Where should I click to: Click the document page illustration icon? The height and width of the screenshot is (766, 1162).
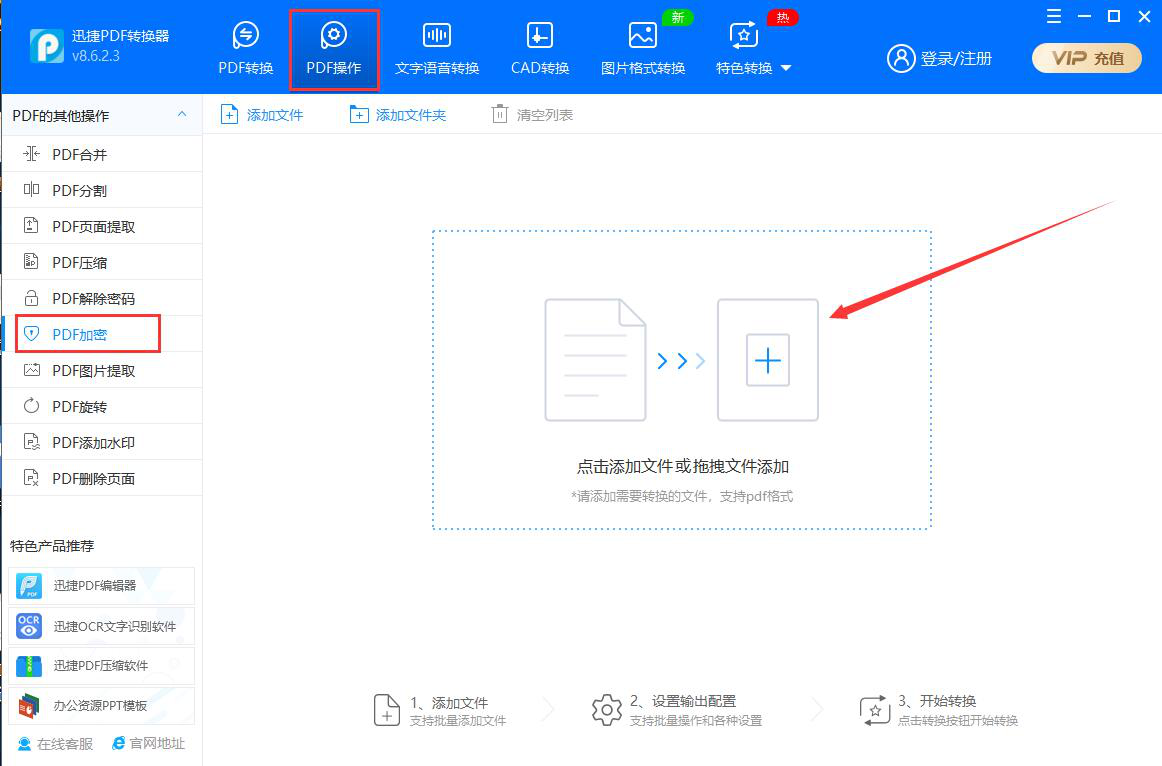coord(595,360)
